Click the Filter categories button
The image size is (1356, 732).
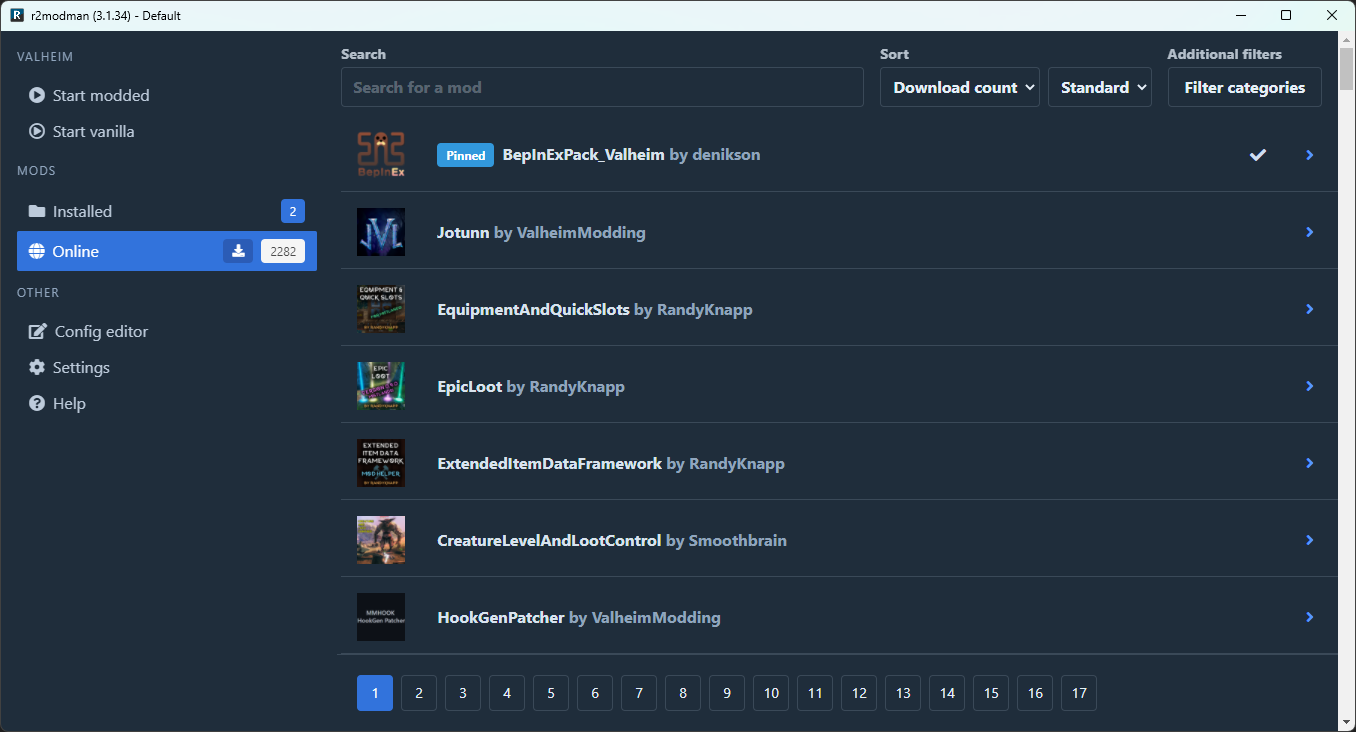pyautogui.click(x=1244, y=87)
